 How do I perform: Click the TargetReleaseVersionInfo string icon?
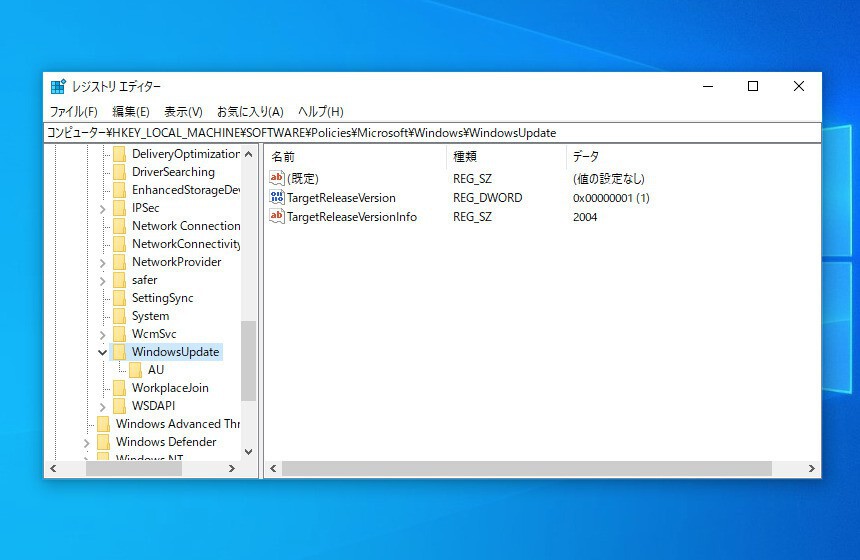pos(277,216)
